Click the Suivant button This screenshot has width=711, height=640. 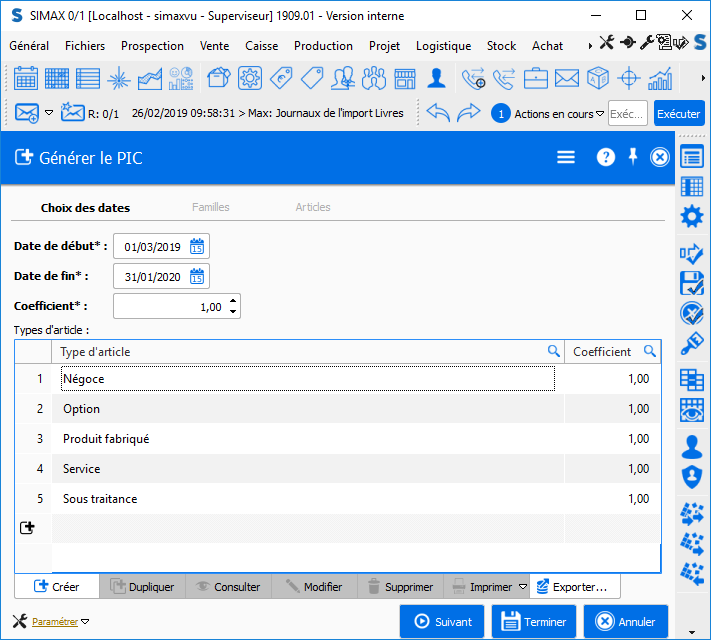click(x=441, y=621)
